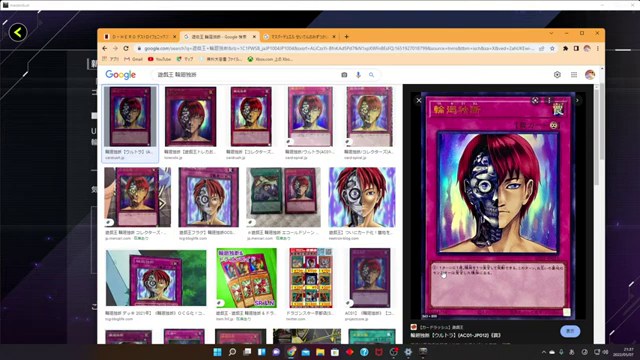Search by image using the camera icon
This screenshot has height=360, width=640.
[x=344, y=75]
